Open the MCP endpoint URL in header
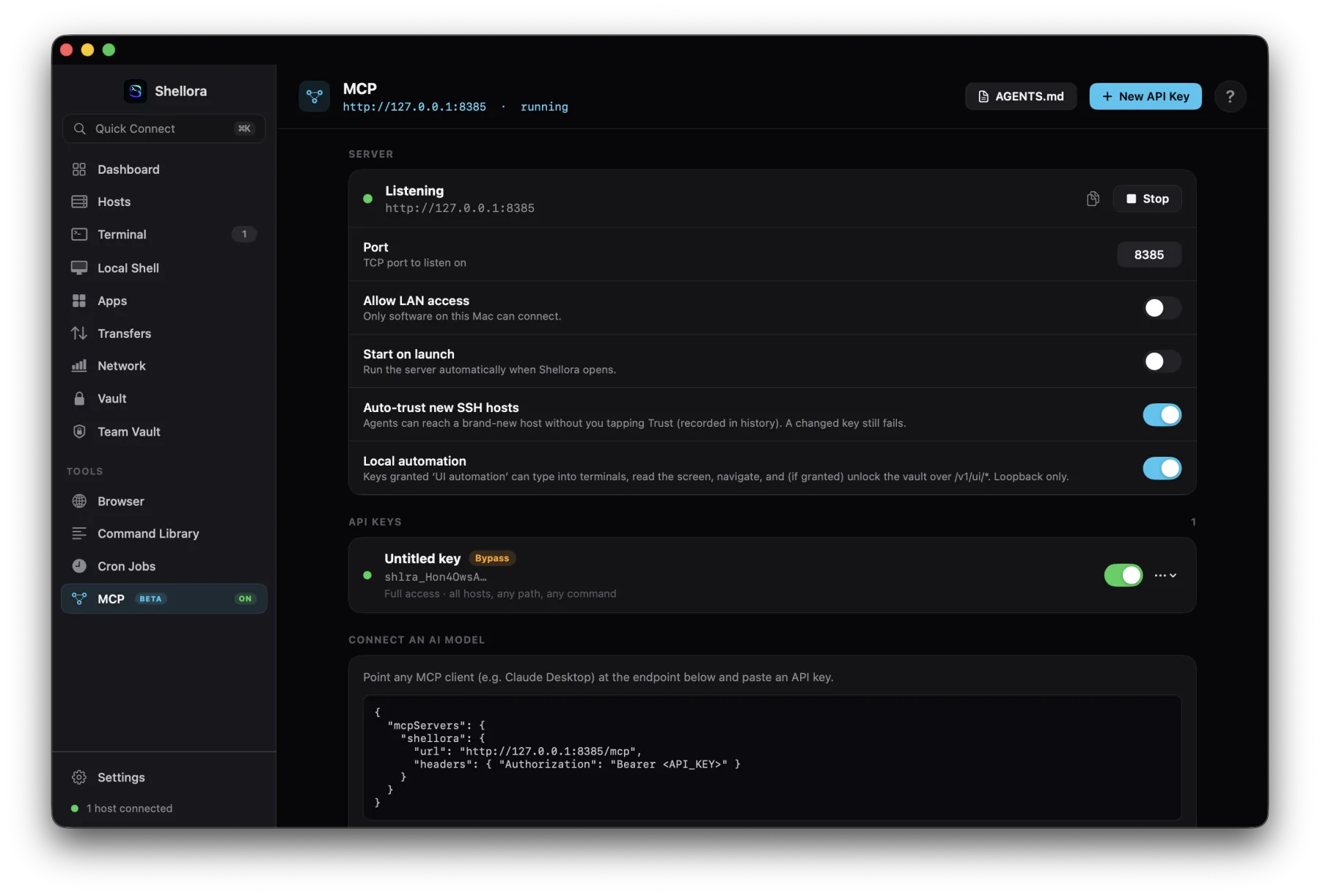Viewport: 1320px width, 896px height. tap(414, 107)
